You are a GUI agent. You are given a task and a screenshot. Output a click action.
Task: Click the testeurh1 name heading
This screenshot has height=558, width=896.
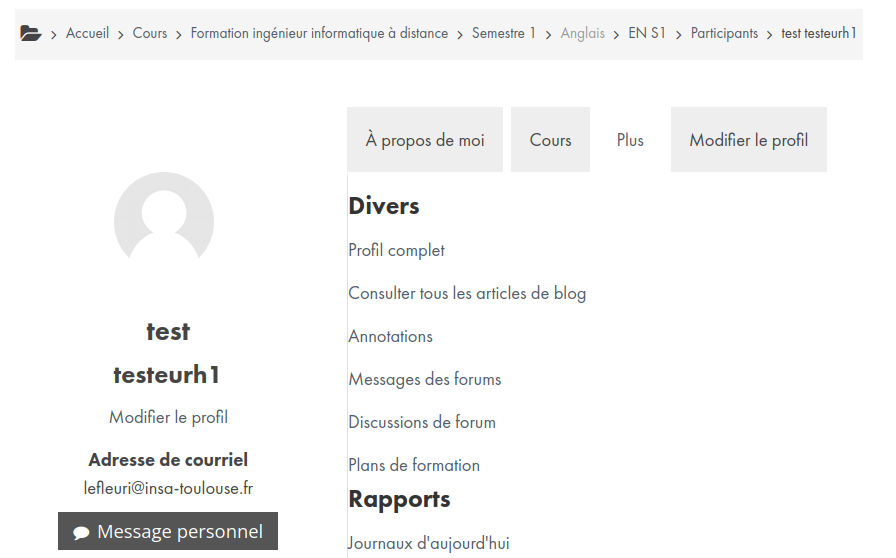[166, 375]
